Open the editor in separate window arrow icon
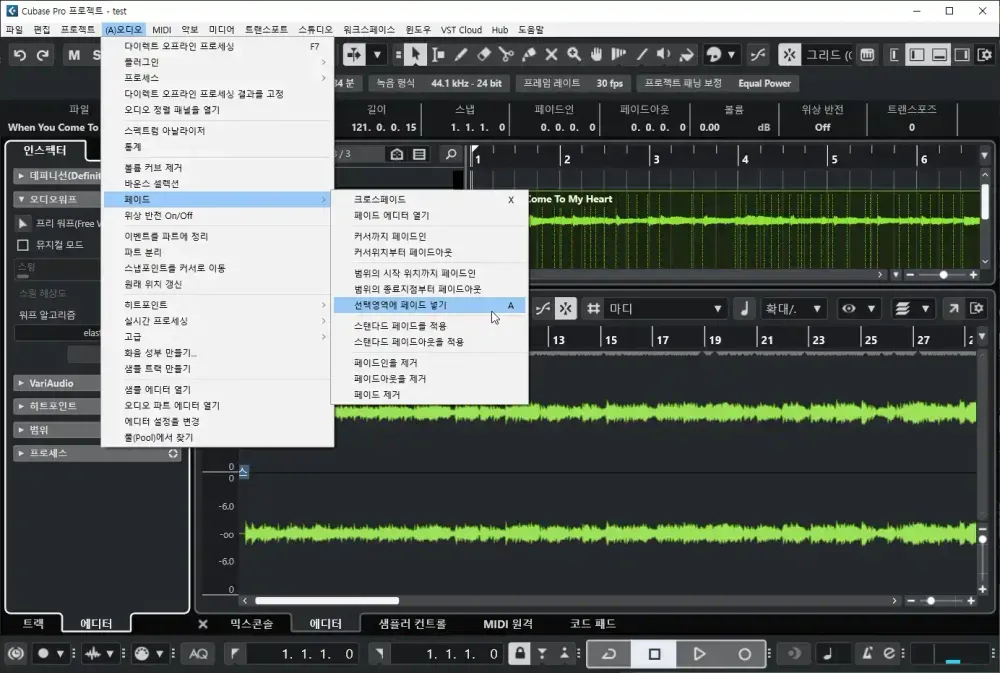This screenshot has width=1000, height=673. [x=953, y=309]
